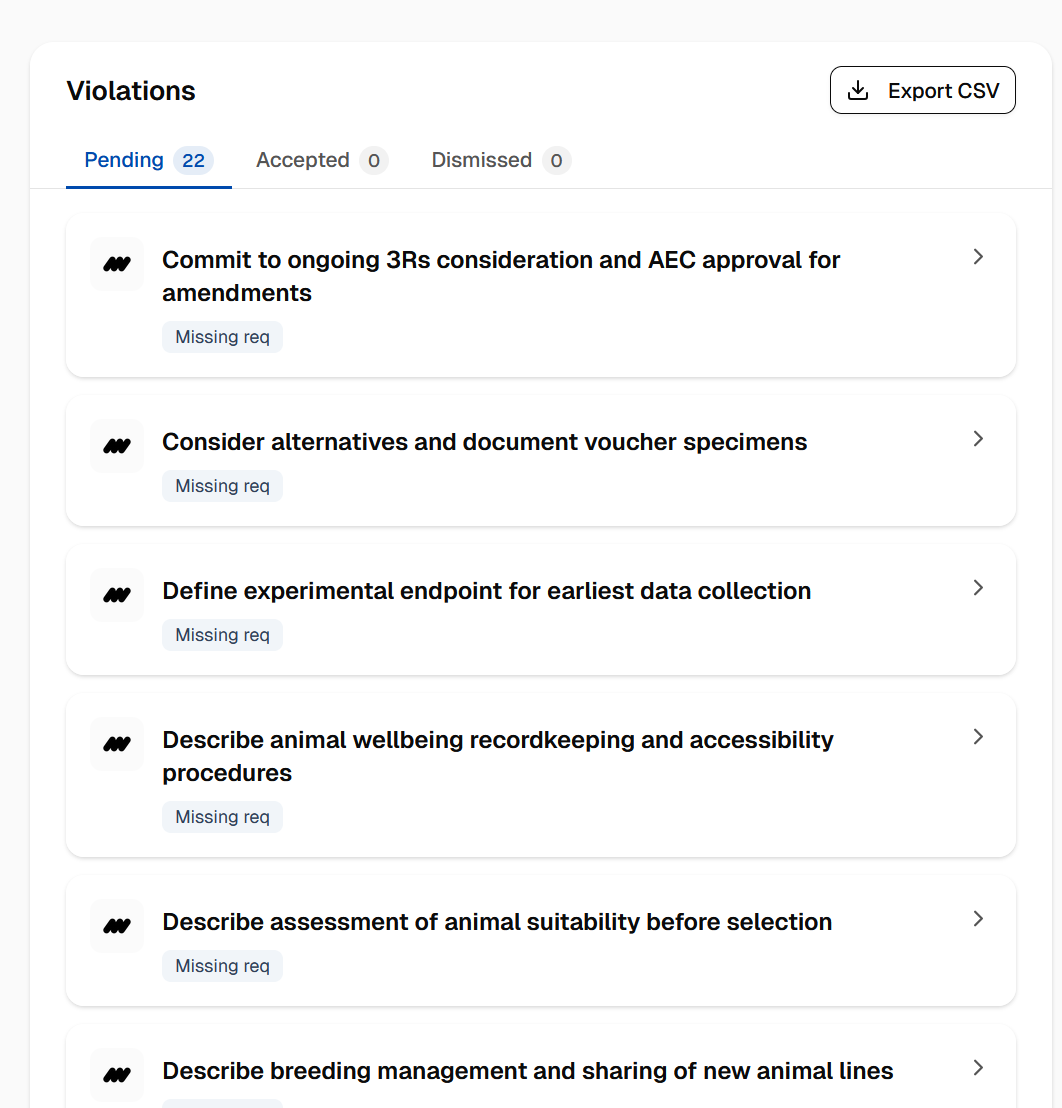Click the logo icon beside 'Describe assessment of animal suitability'
The width and height of the screenshot is (1062, 1108).
[x=117, y=926]
